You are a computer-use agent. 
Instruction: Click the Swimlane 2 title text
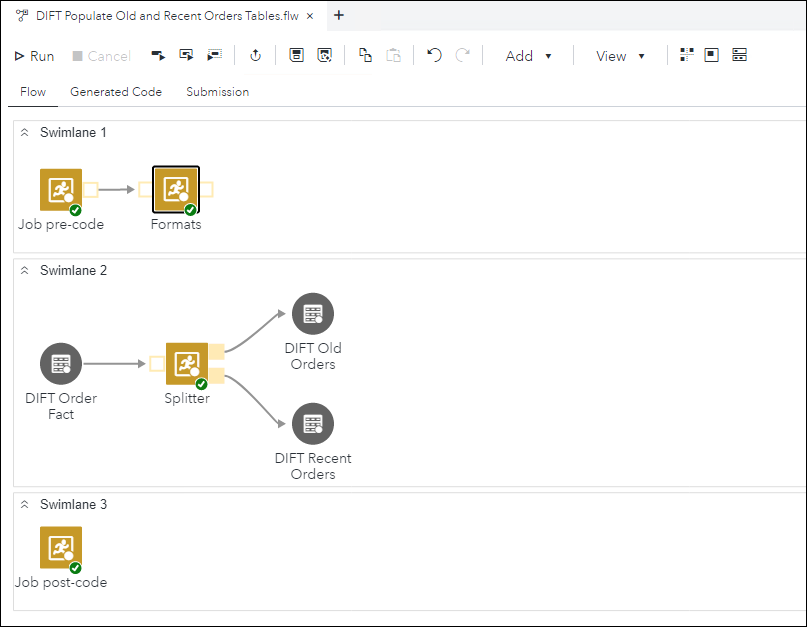tap(73, 270)
